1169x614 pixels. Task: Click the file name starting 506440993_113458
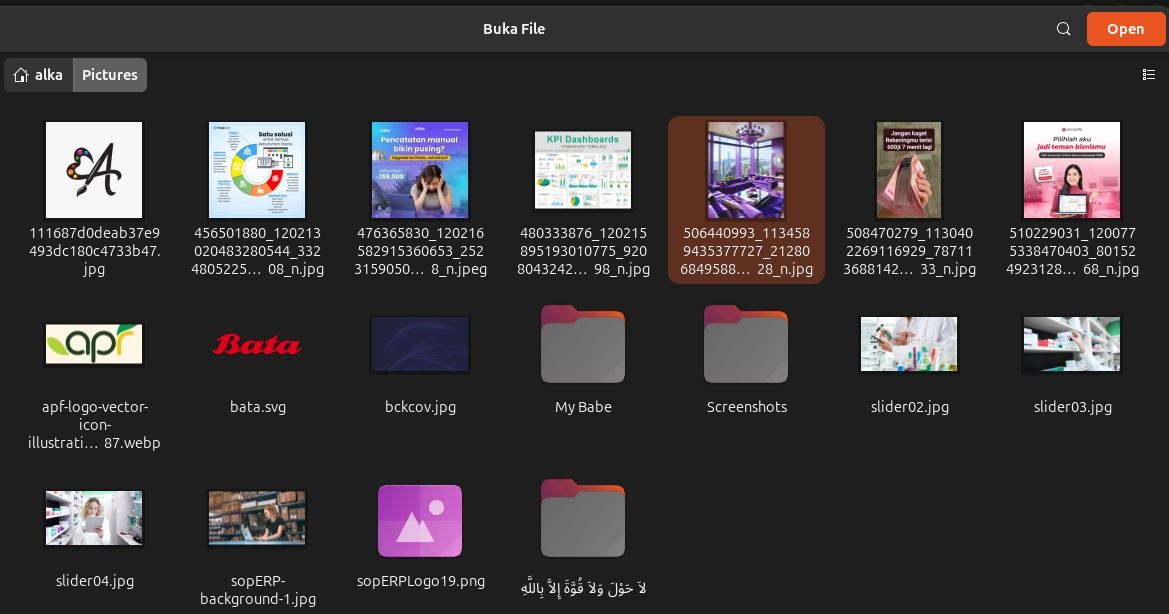[x=746, y=251]
